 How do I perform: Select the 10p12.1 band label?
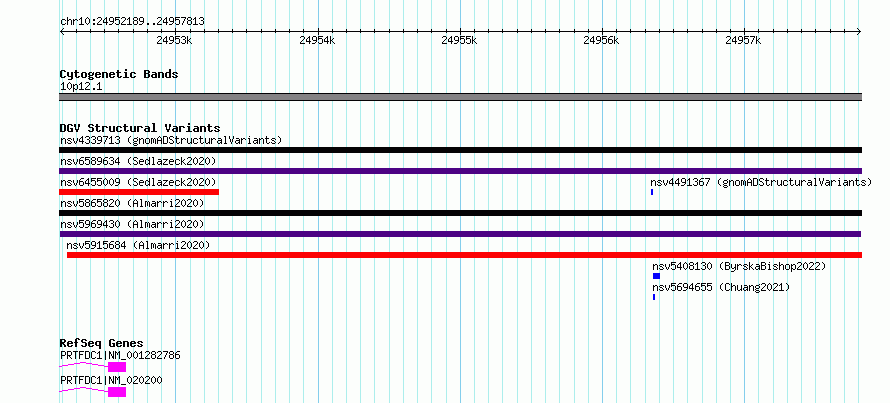(81, 87)
